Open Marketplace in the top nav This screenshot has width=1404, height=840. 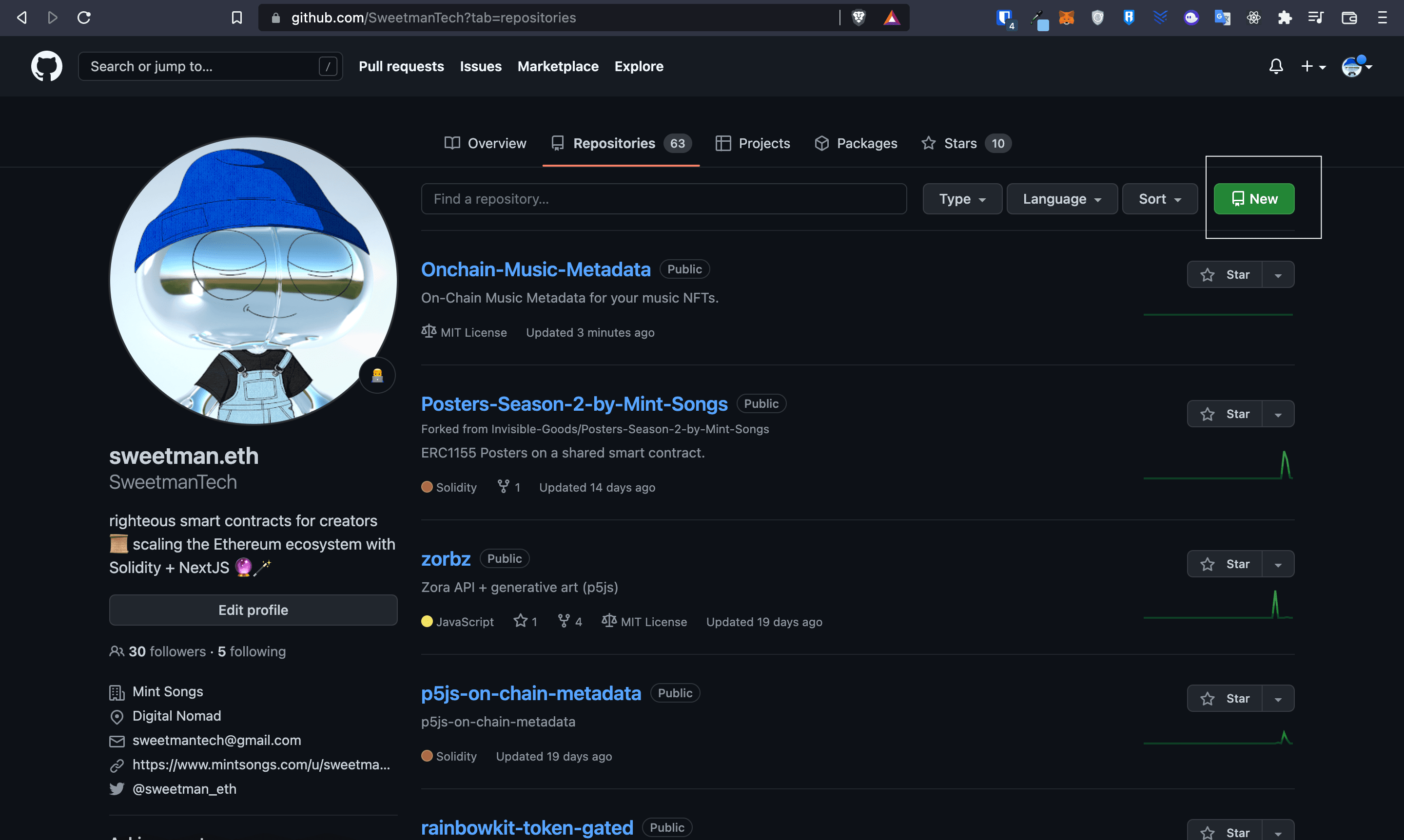click(558, 66)
